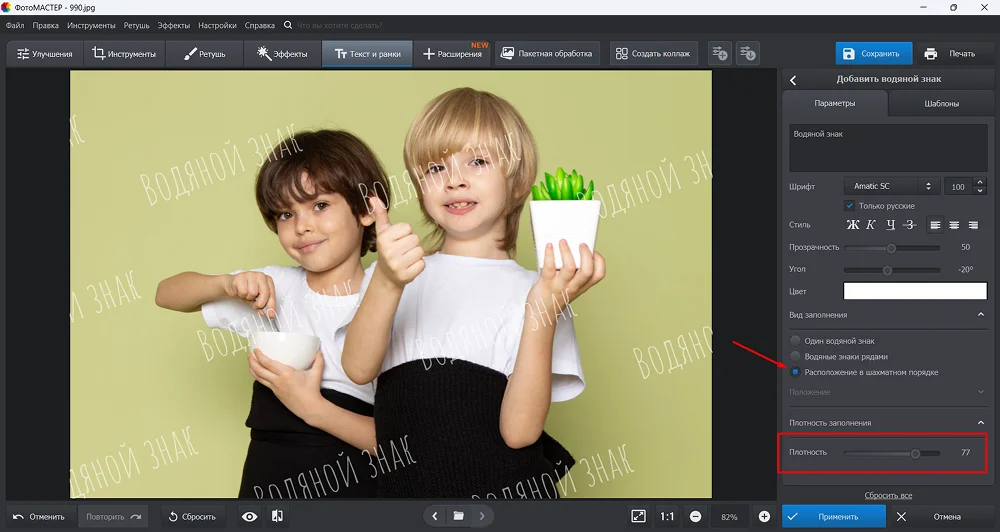The width and height of the screenshot is (1000, 532).
Task: Open the Правка menu
Action: [x=45, y=26]
